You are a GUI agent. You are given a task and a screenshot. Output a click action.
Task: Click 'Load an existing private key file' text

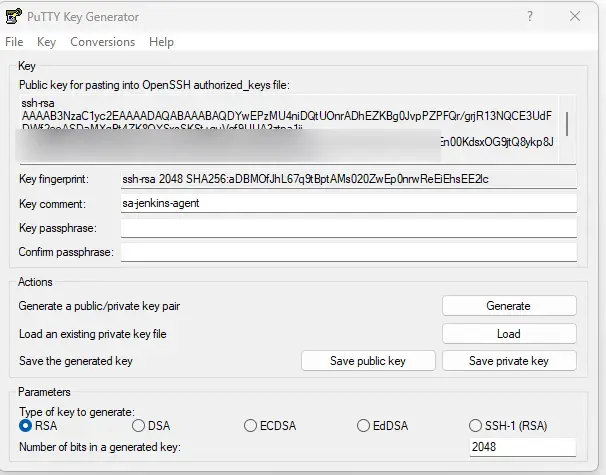93,334
